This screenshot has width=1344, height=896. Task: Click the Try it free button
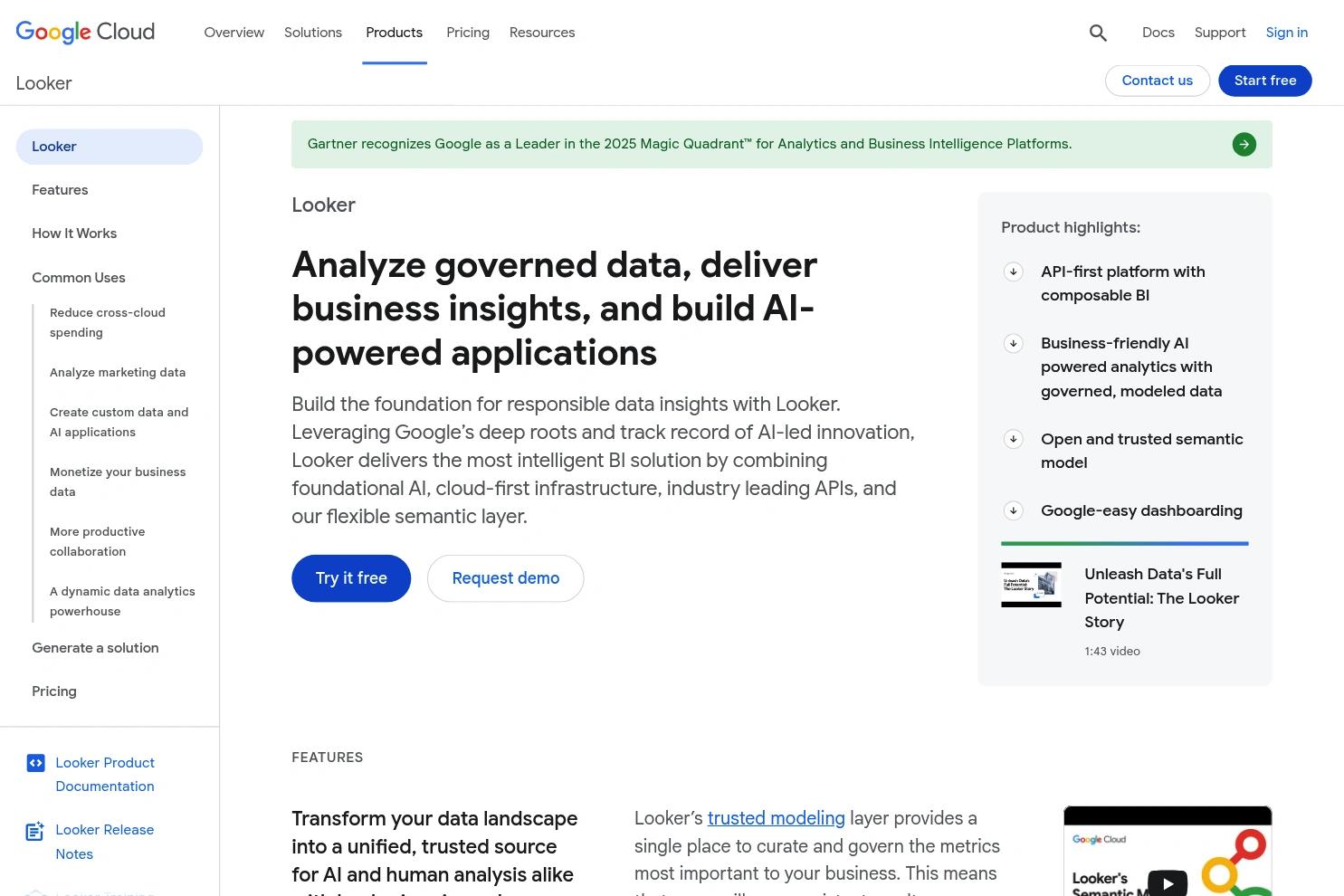point(351,578)
